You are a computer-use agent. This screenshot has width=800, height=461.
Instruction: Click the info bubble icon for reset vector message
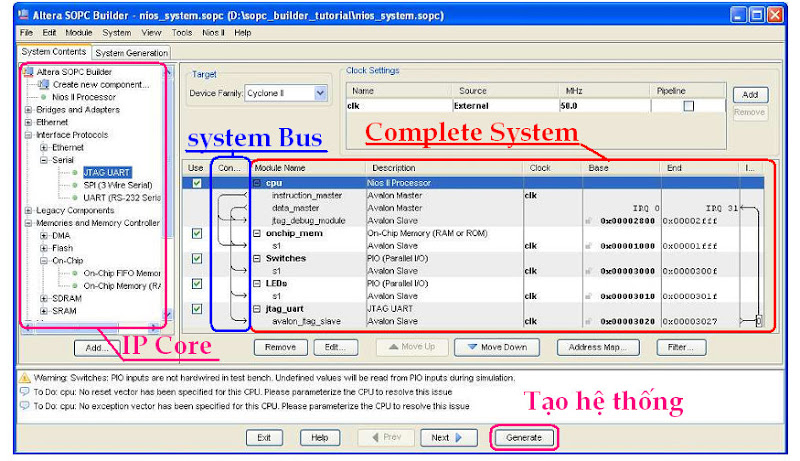click(x=24, y=392)
